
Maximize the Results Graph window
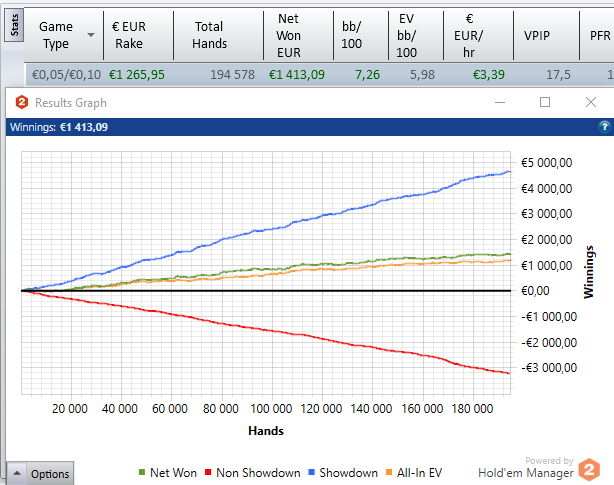click(545, 102)
